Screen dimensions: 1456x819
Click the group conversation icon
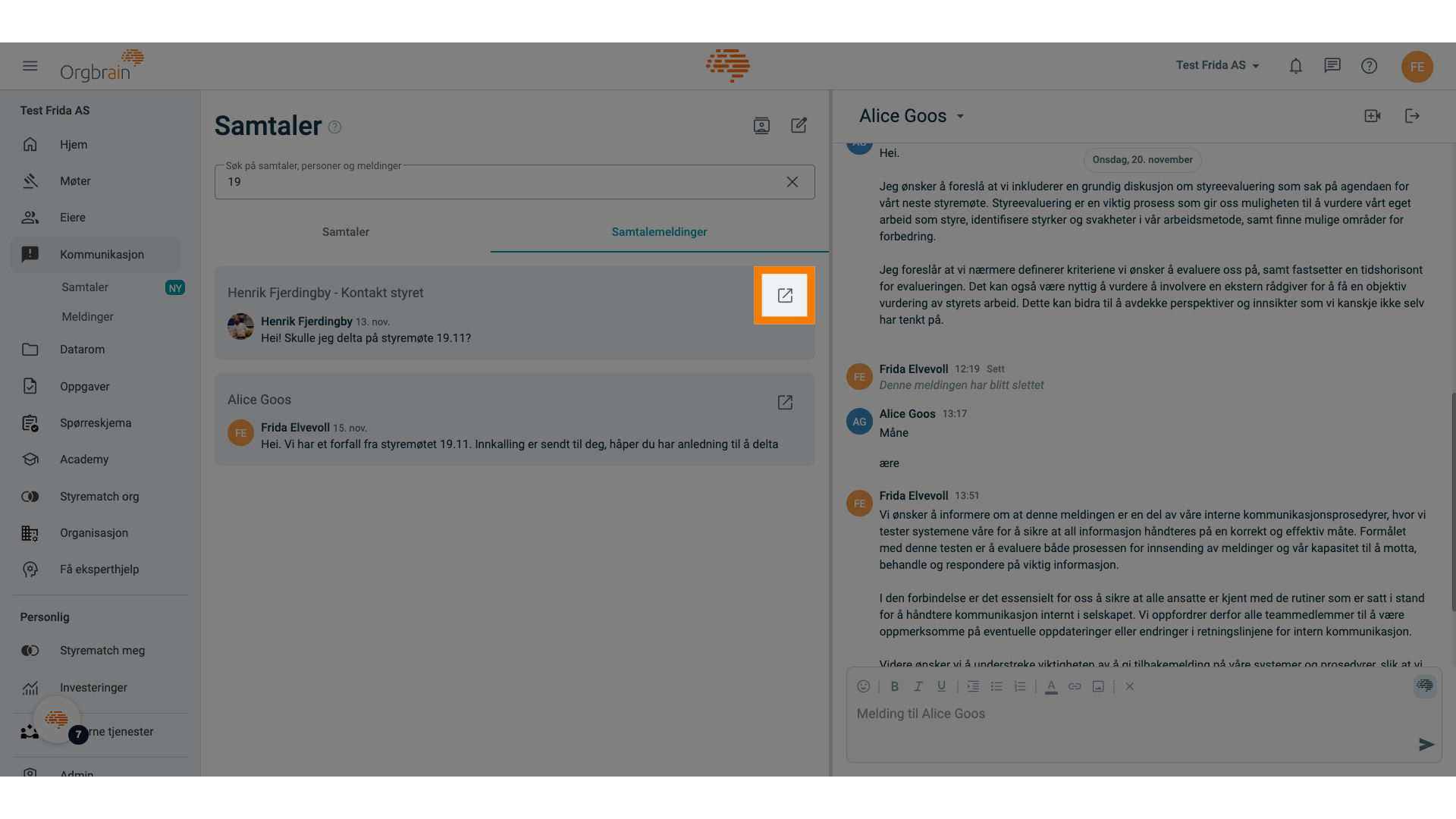762,126
